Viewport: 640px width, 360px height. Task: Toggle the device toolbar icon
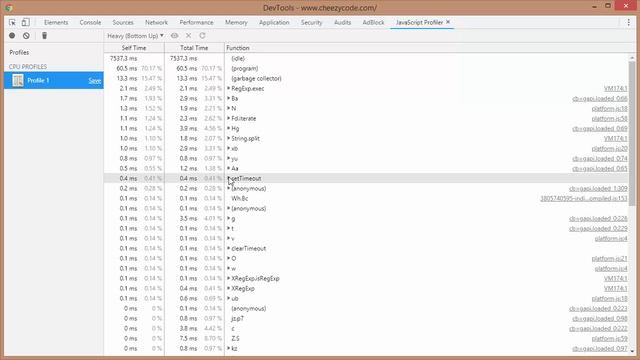(x=25, y=22)
